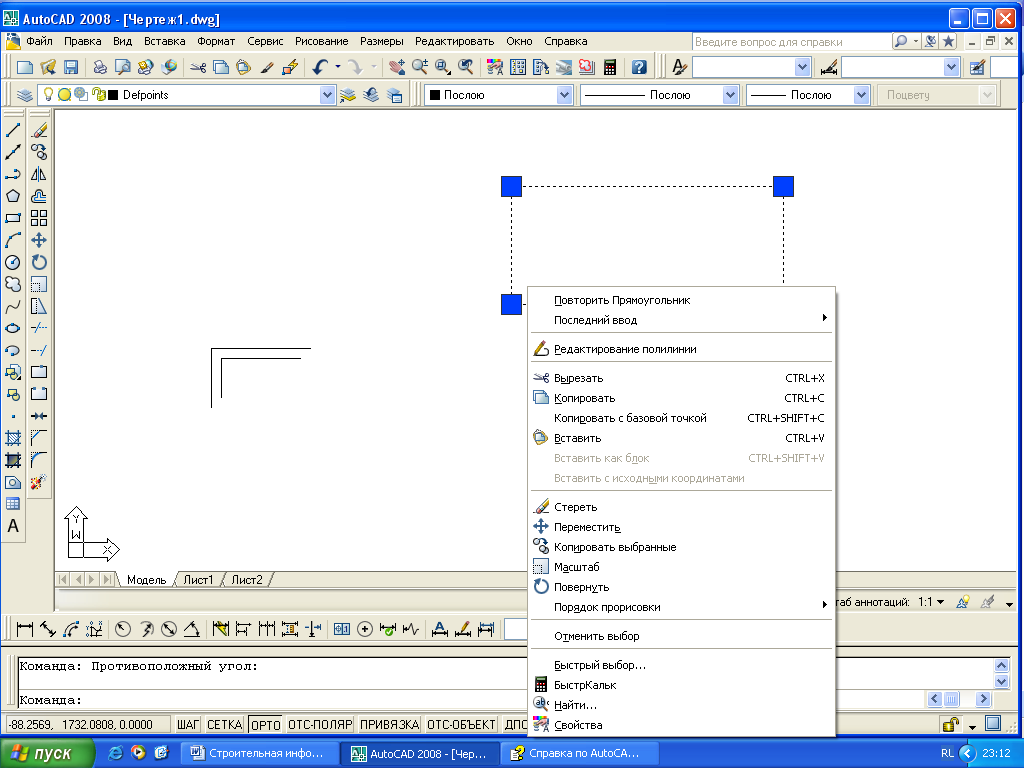Click the пуск Start button
Screen dimensions: 1024x768
pos(47,754)
